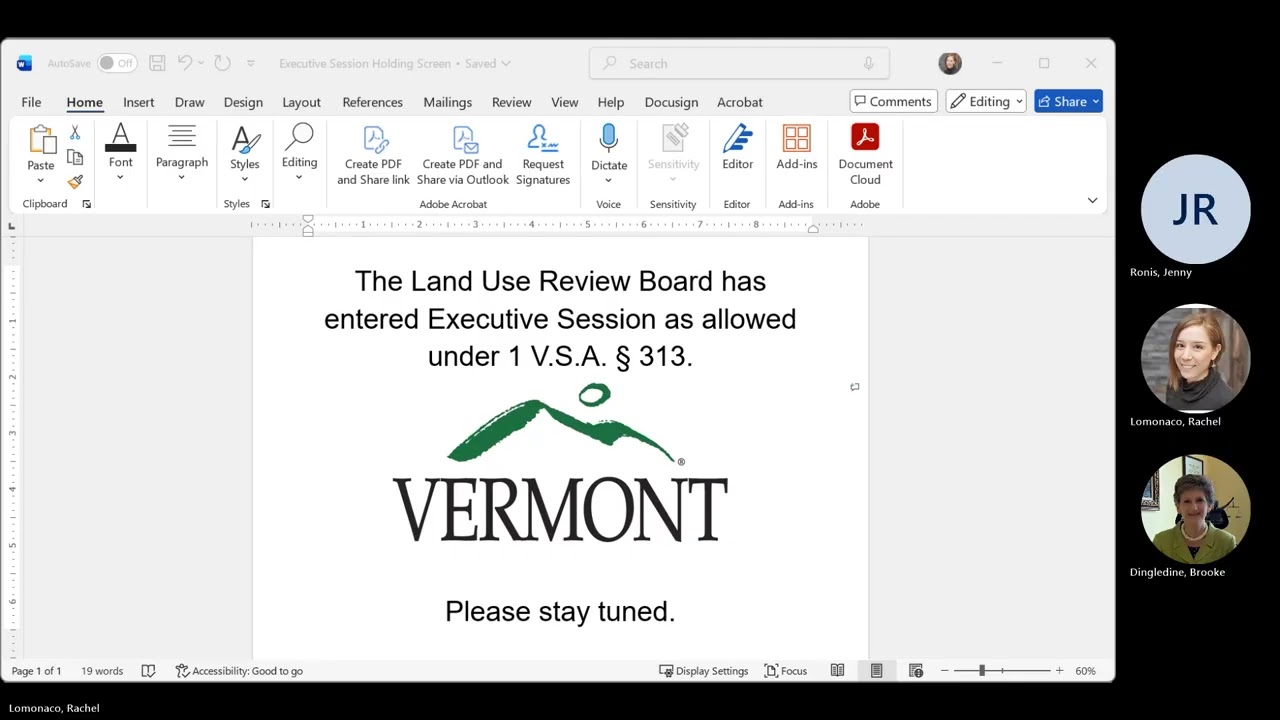Click into the Search box
This screenshot has width=1280, height=720.
click(x=739, y=63)
